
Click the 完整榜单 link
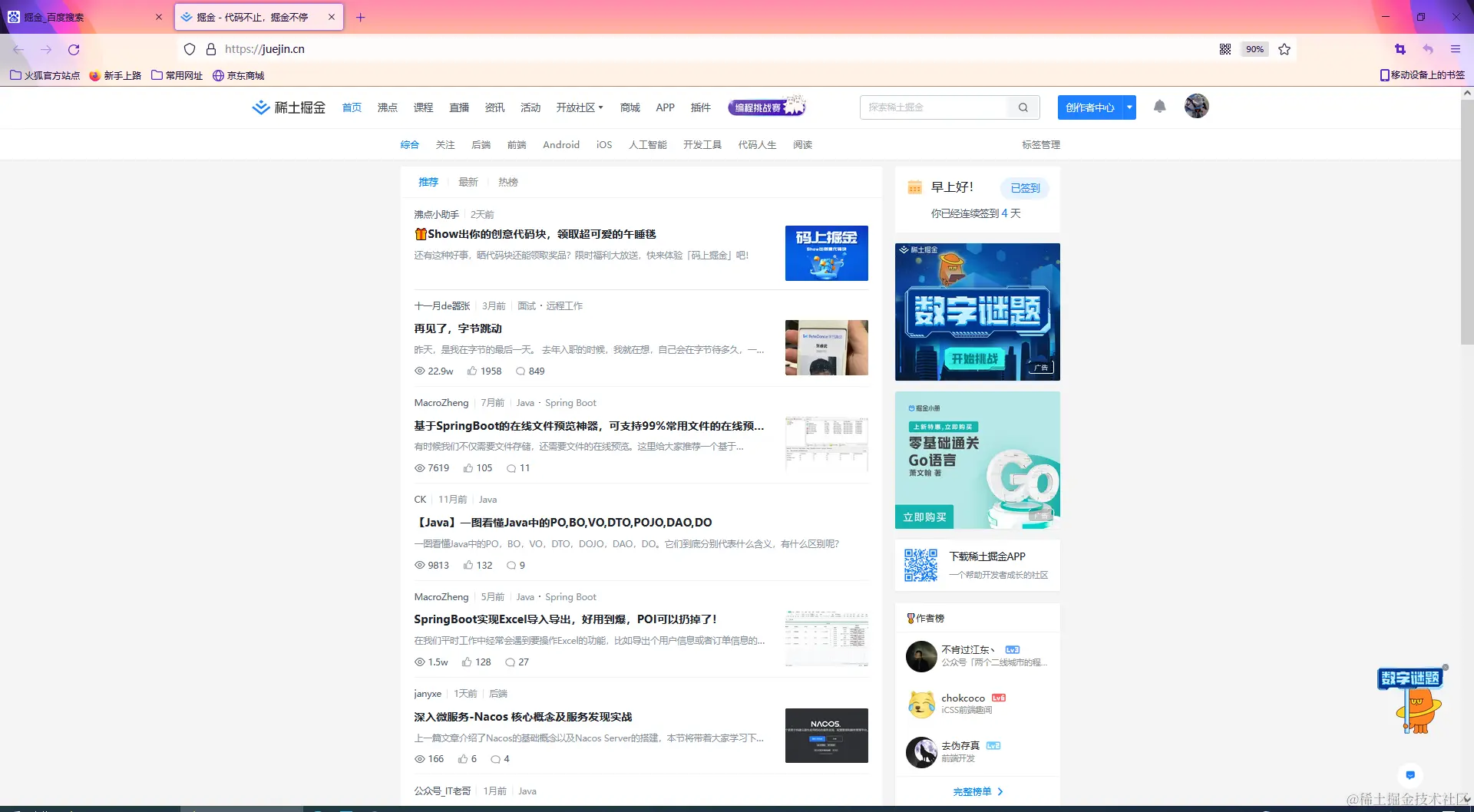977,791
